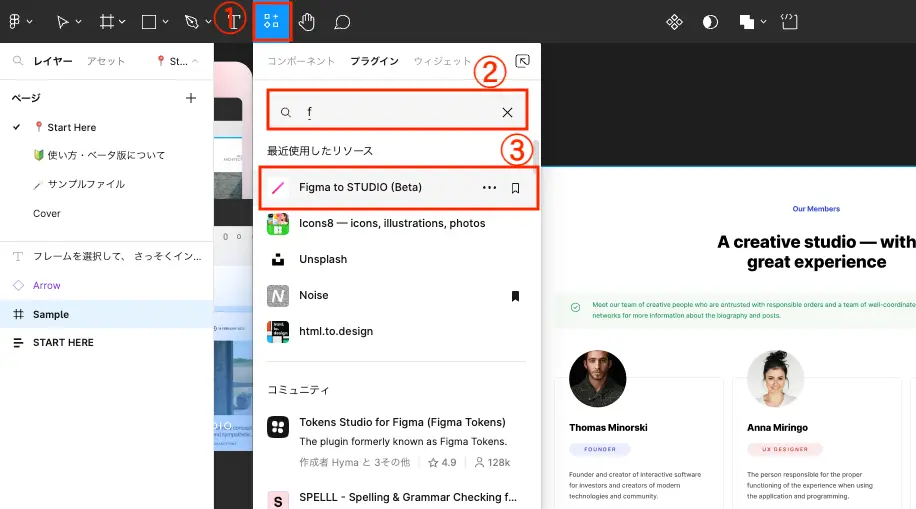Screen dimensions: 916x509
Task: Select the Sample frame layer
Action: 106,314
